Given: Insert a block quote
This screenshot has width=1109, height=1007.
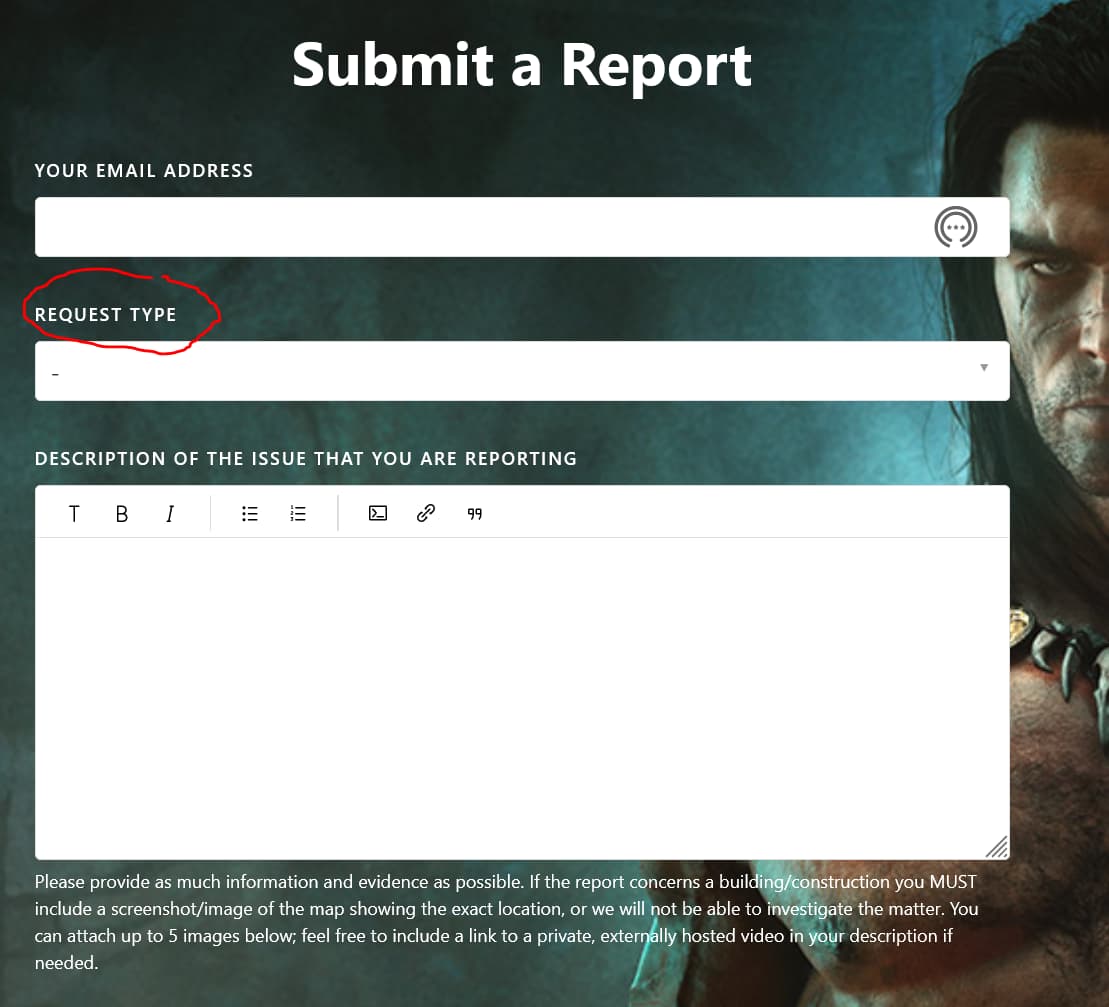Looking at the screenshot, I should pyautogui.click(x=475, y=514).
